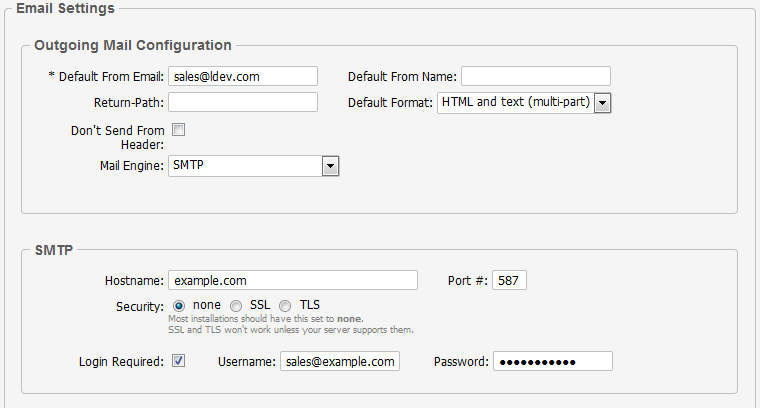Image resolution: width=760 pixels, height=408 pixels.
Task: Expand the Mail Engine SMTP dropdown
Action: click(331, 166)
